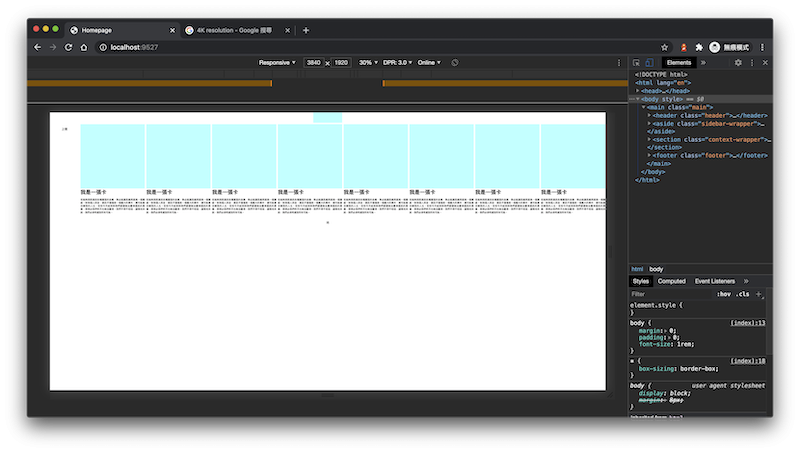Select html in the breadcrumb bar
Screen dimensions: 800x453
click(637, 269)
